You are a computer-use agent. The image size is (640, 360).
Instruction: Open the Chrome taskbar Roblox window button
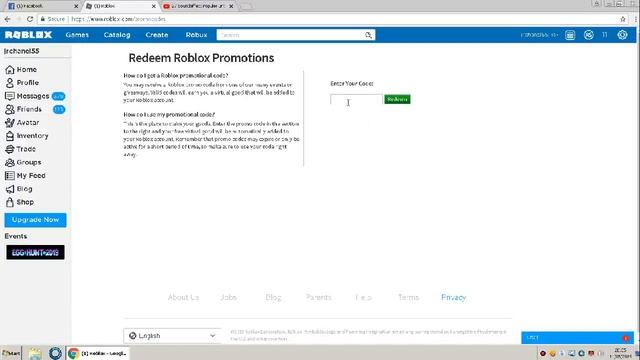pos(98,353)
